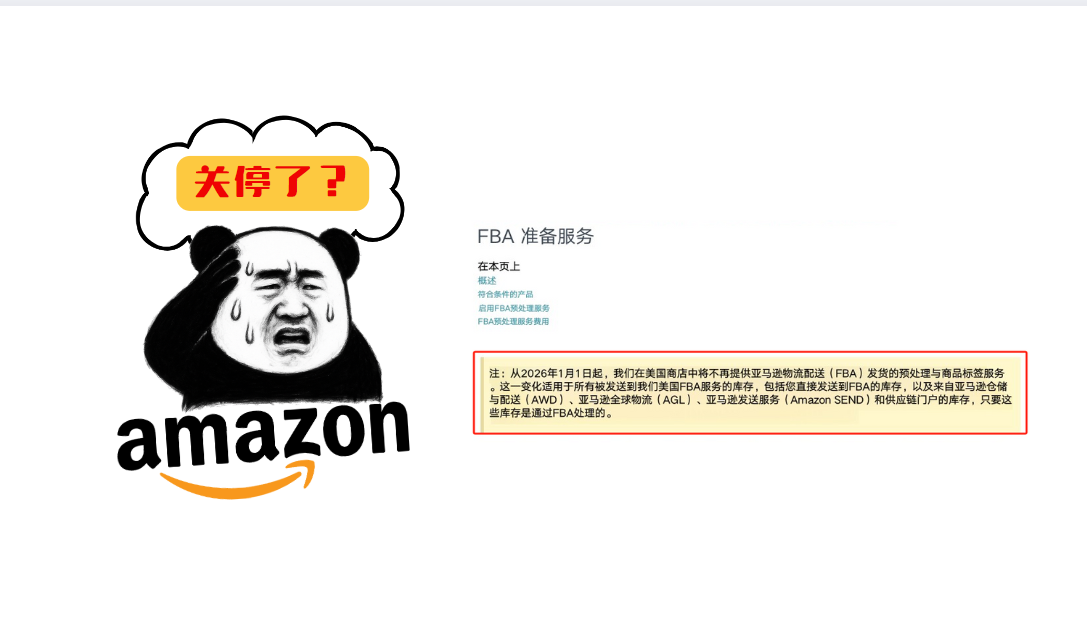This screenshot has width=1087, height=627.
Task: Click the yellow 关停了？ banner
Action: click(272, 183)
